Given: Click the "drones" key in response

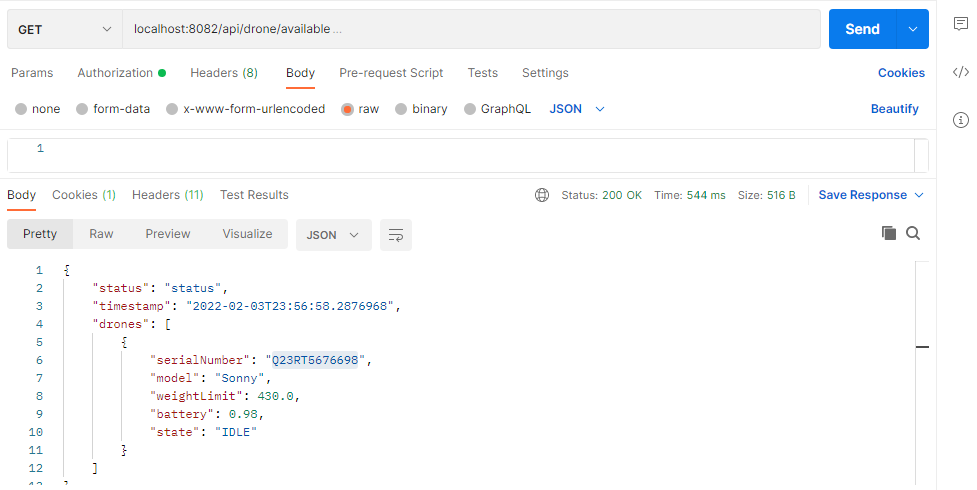Looking at the screenshot, I should [121, 324].
